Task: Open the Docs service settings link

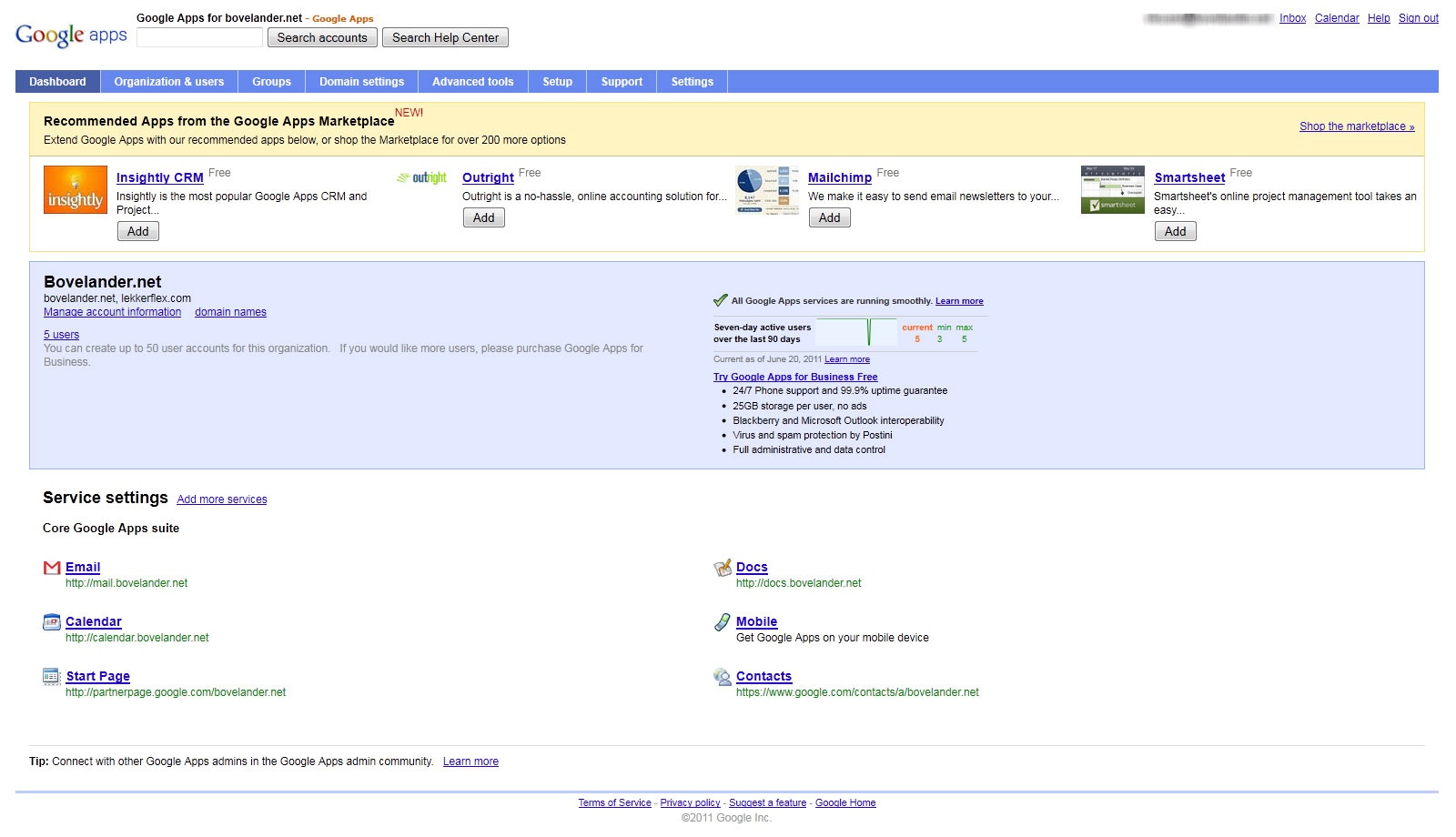Action: 752,567
